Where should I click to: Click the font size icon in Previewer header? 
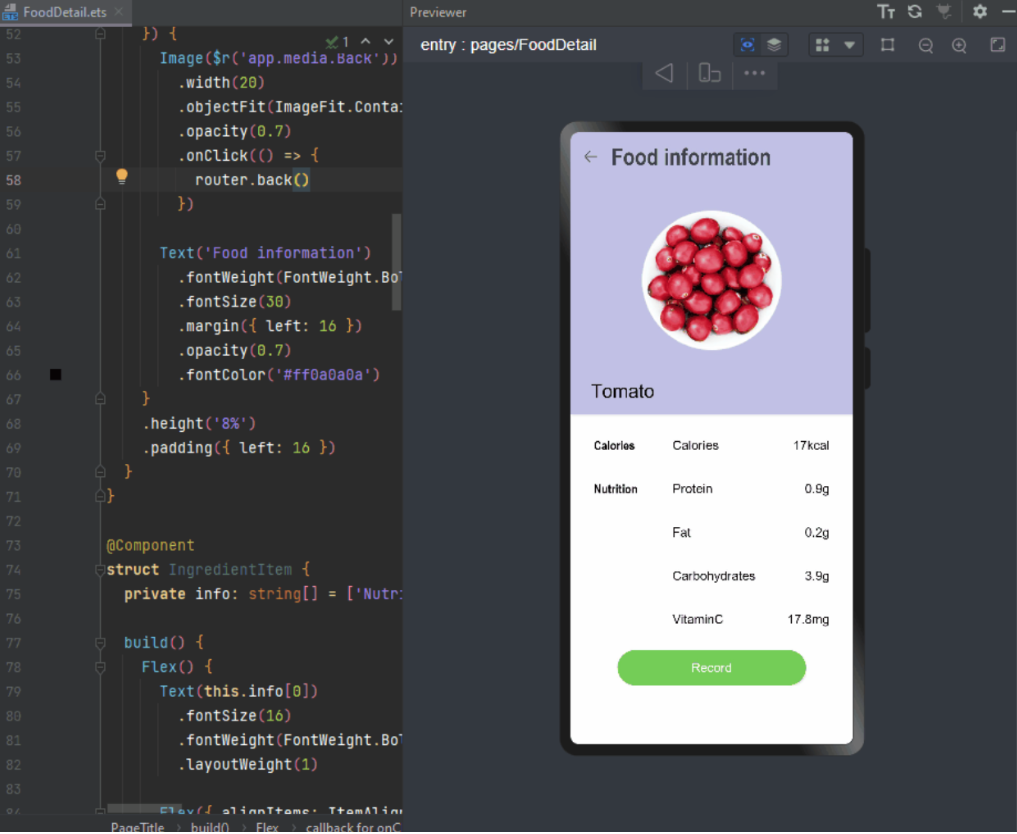886,12
